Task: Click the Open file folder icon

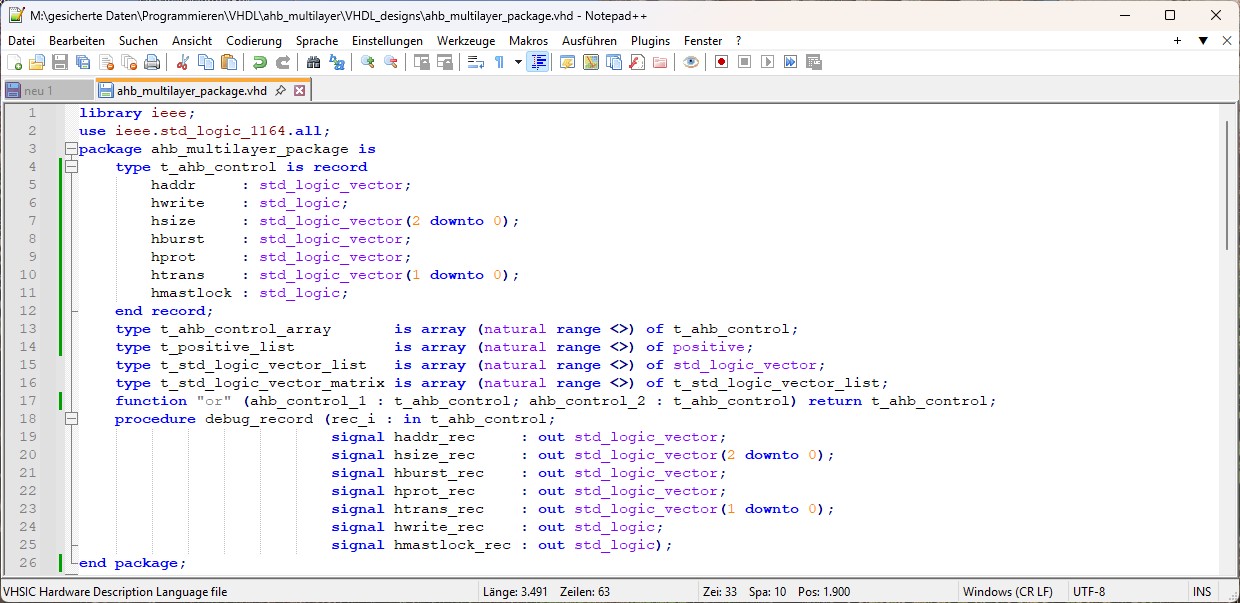Action: 37,62
